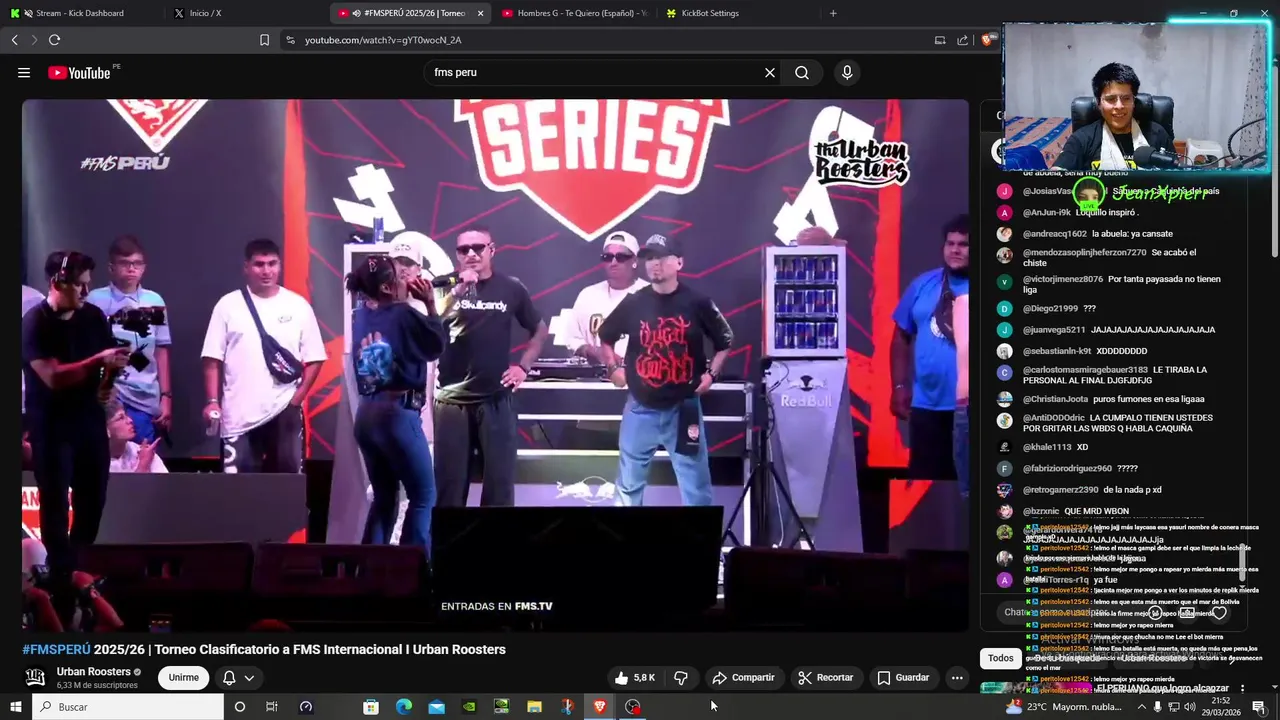Open the Windows Start menu
This screenshot has height=720, width=1280.
coord(15,707)
